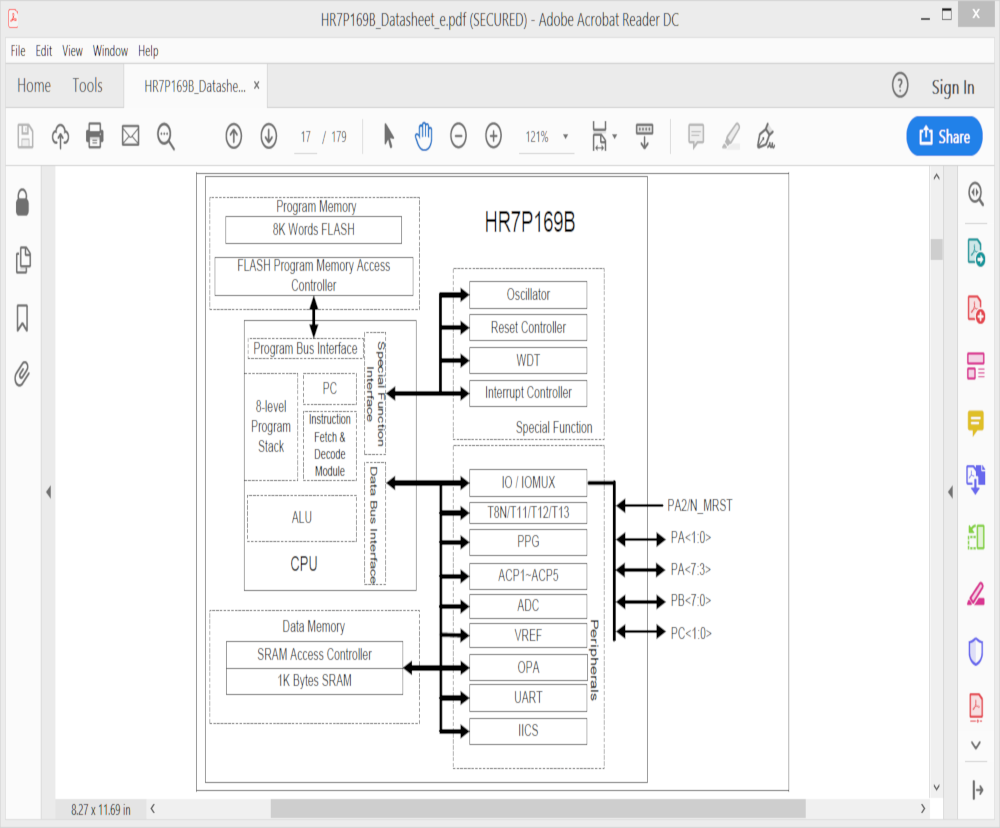
Task: Select the arrow Selection tool
Action: (x=388, y=137)
